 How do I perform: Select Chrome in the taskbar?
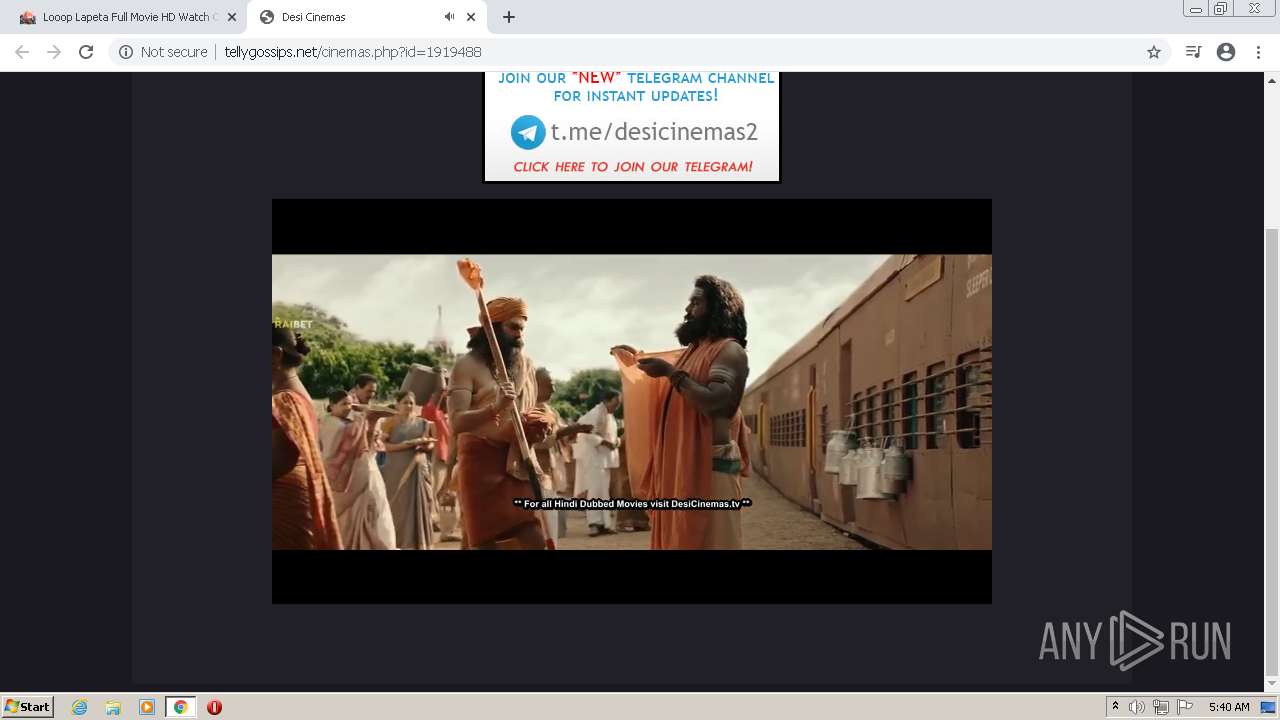pos(181,707)
